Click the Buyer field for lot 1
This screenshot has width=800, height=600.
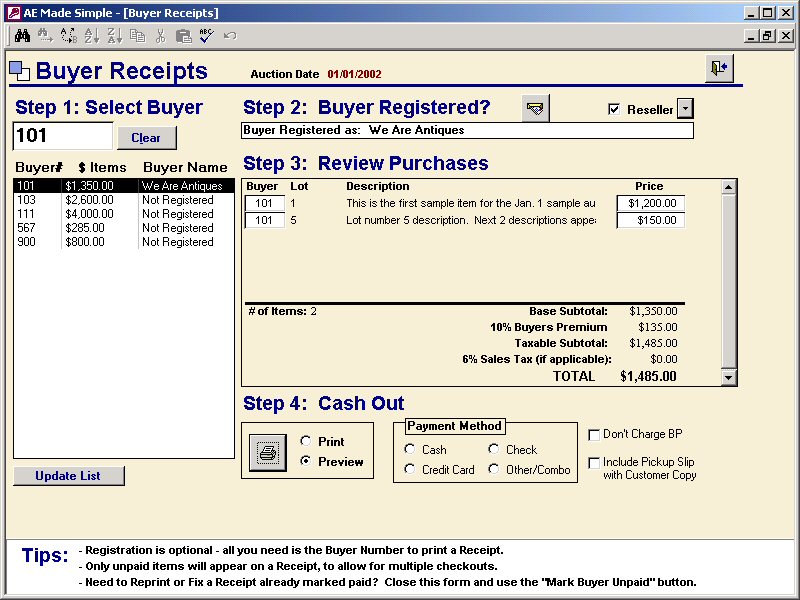(264, 203)
